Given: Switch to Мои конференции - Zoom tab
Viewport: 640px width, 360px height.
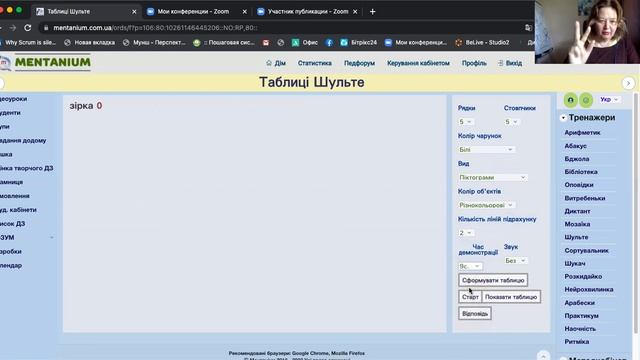Looking at the screenshot, I should (193, 11).
